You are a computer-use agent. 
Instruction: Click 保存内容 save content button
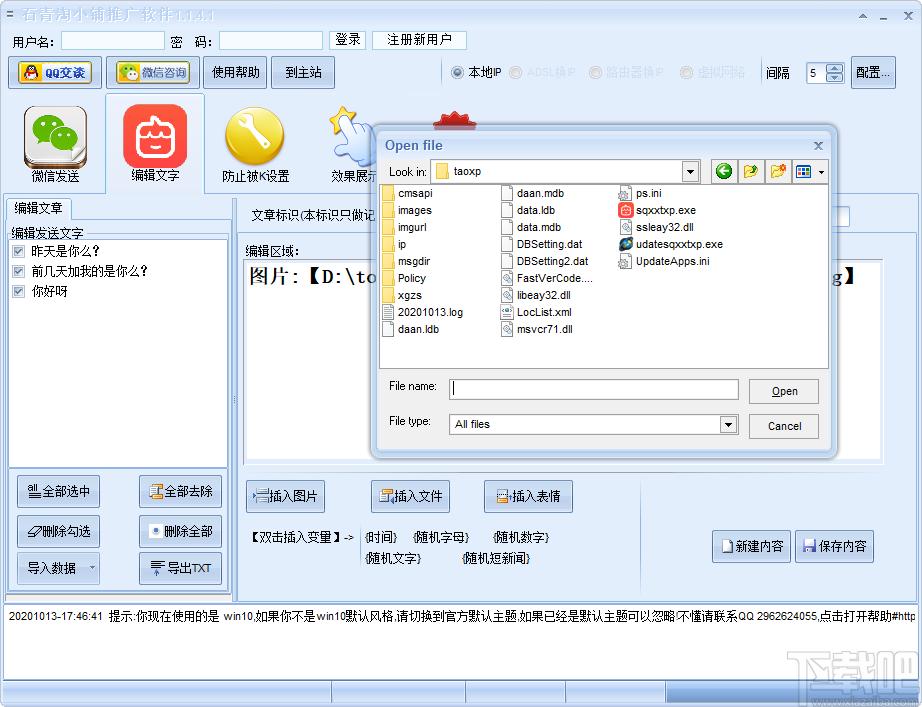pos(834,546)
